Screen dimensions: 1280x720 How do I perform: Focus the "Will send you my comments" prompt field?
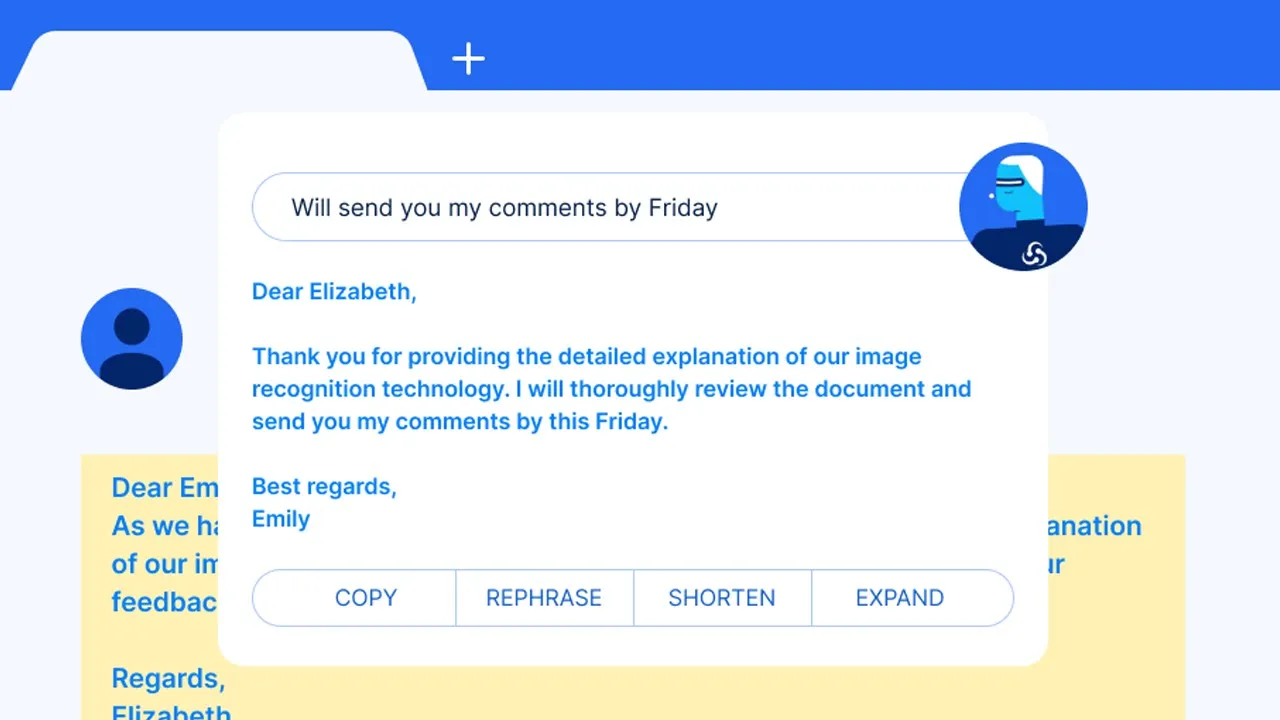pyautogui.click(x=600, y=208)
